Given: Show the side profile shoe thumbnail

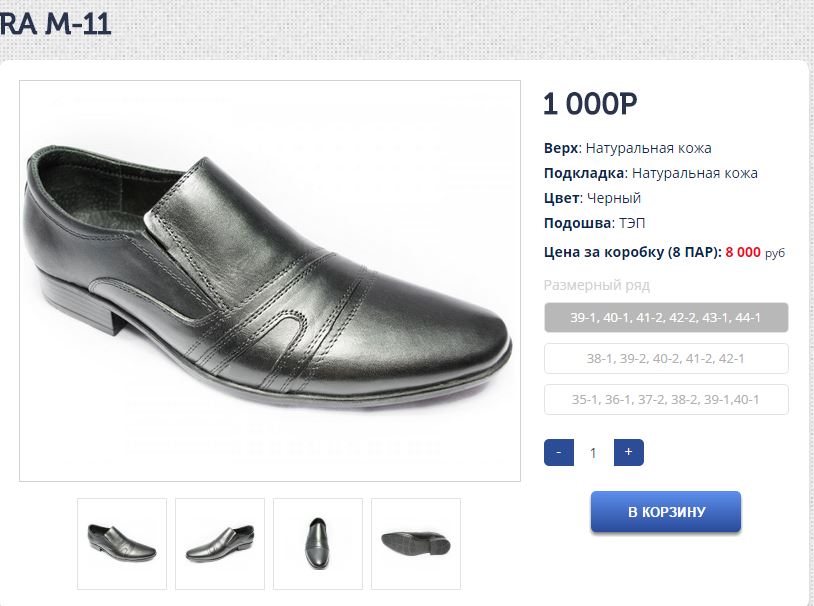Looking at the screenshot, I should click(x=220, y=543).
